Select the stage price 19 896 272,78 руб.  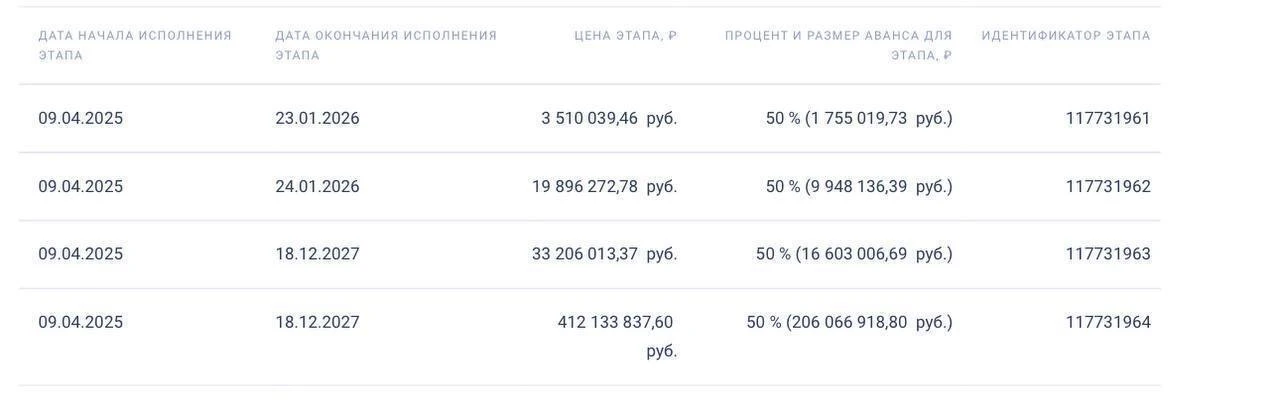click(x=604, y=186)
